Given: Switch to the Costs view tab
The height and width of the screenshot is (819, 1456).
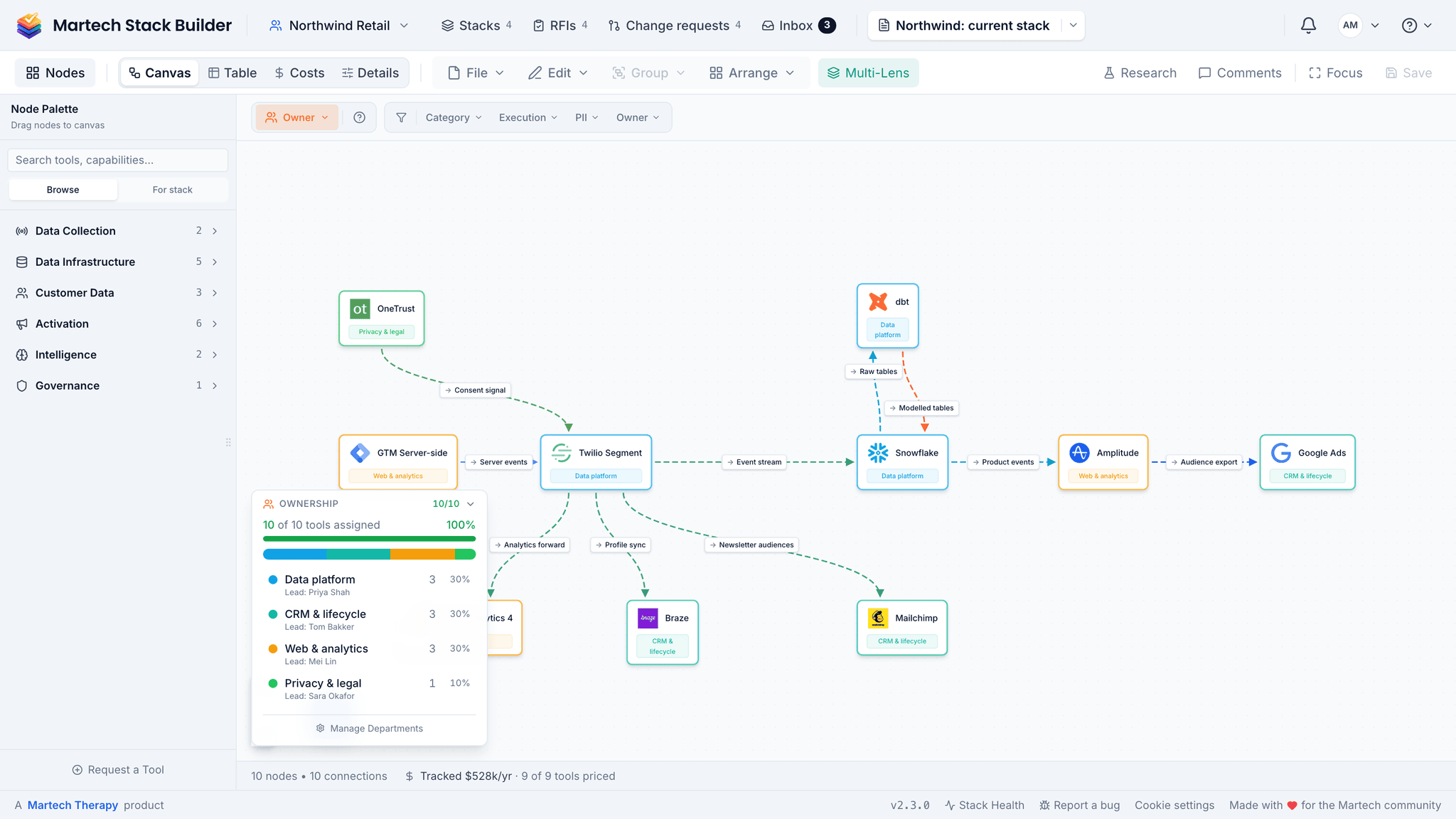Looking at the screenshot, I should (x=299, y=73).
